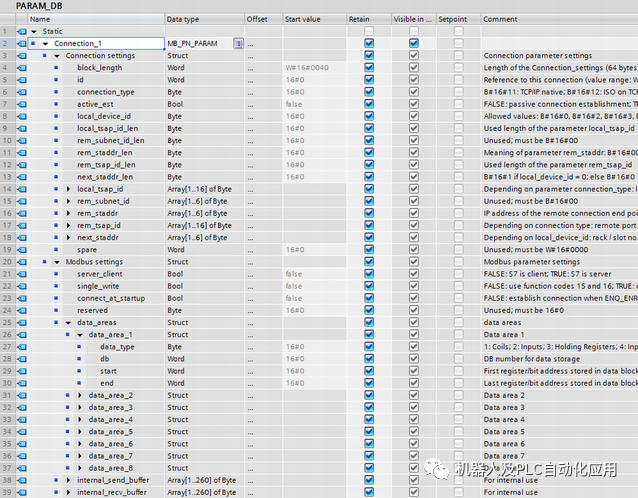This screenshot has width=638, height=498.
Task: Click the tag icon of row 14 local_tsap_id
Action: click(x=22, y=189)
